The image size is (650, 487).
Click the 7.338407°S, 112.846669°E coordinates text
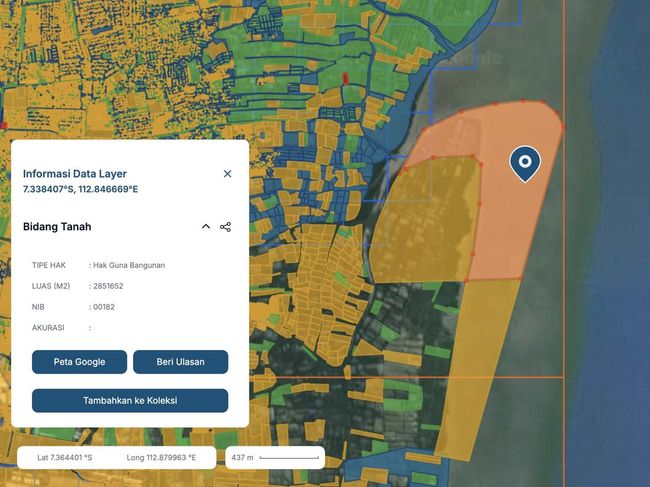click(80, 189)
